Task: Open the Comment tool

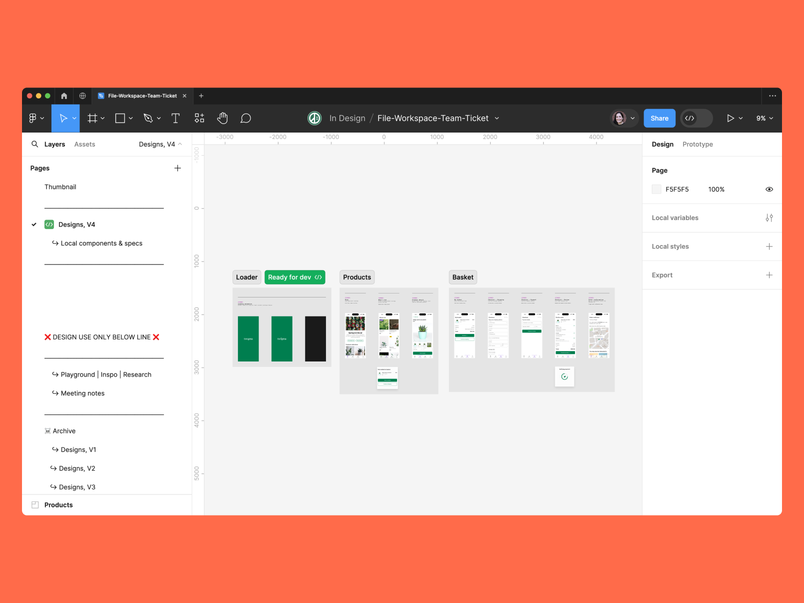Action: tap(245, 118)
